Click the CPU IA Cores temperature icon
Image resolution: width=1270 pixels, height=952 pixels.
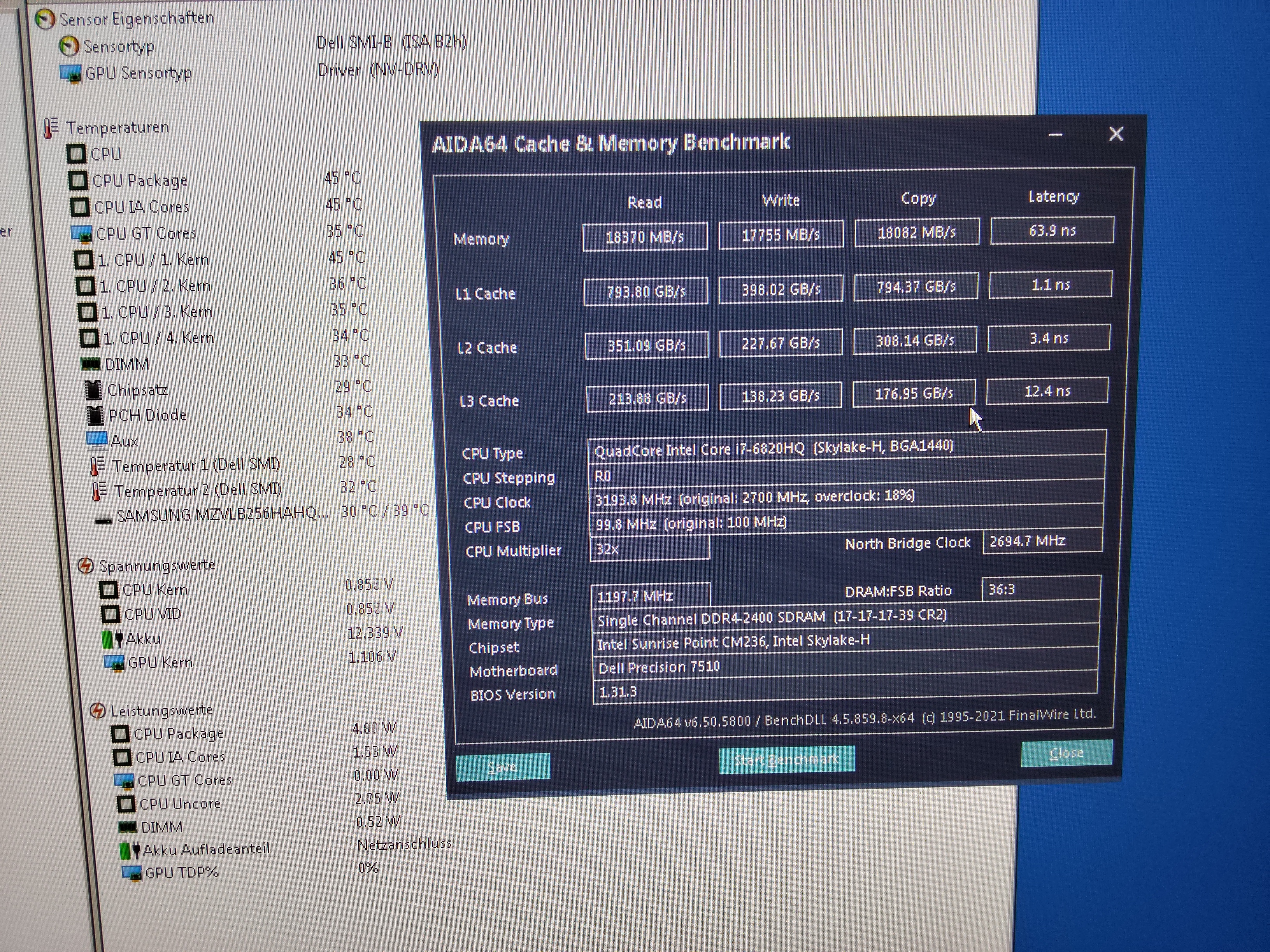[x=80, y=206]
